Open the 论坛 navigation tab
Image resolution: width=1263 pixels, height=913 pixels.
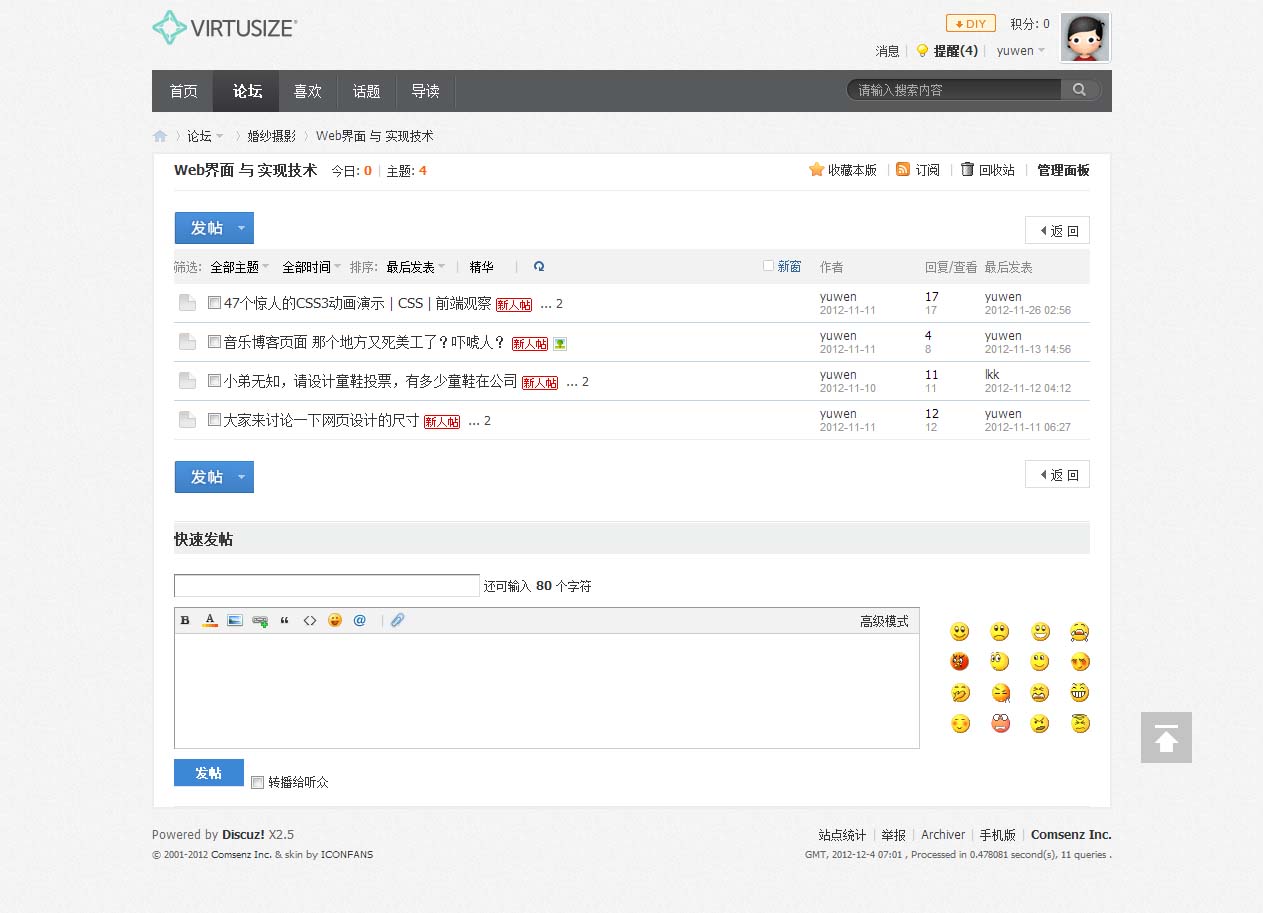tap(247, 91)
